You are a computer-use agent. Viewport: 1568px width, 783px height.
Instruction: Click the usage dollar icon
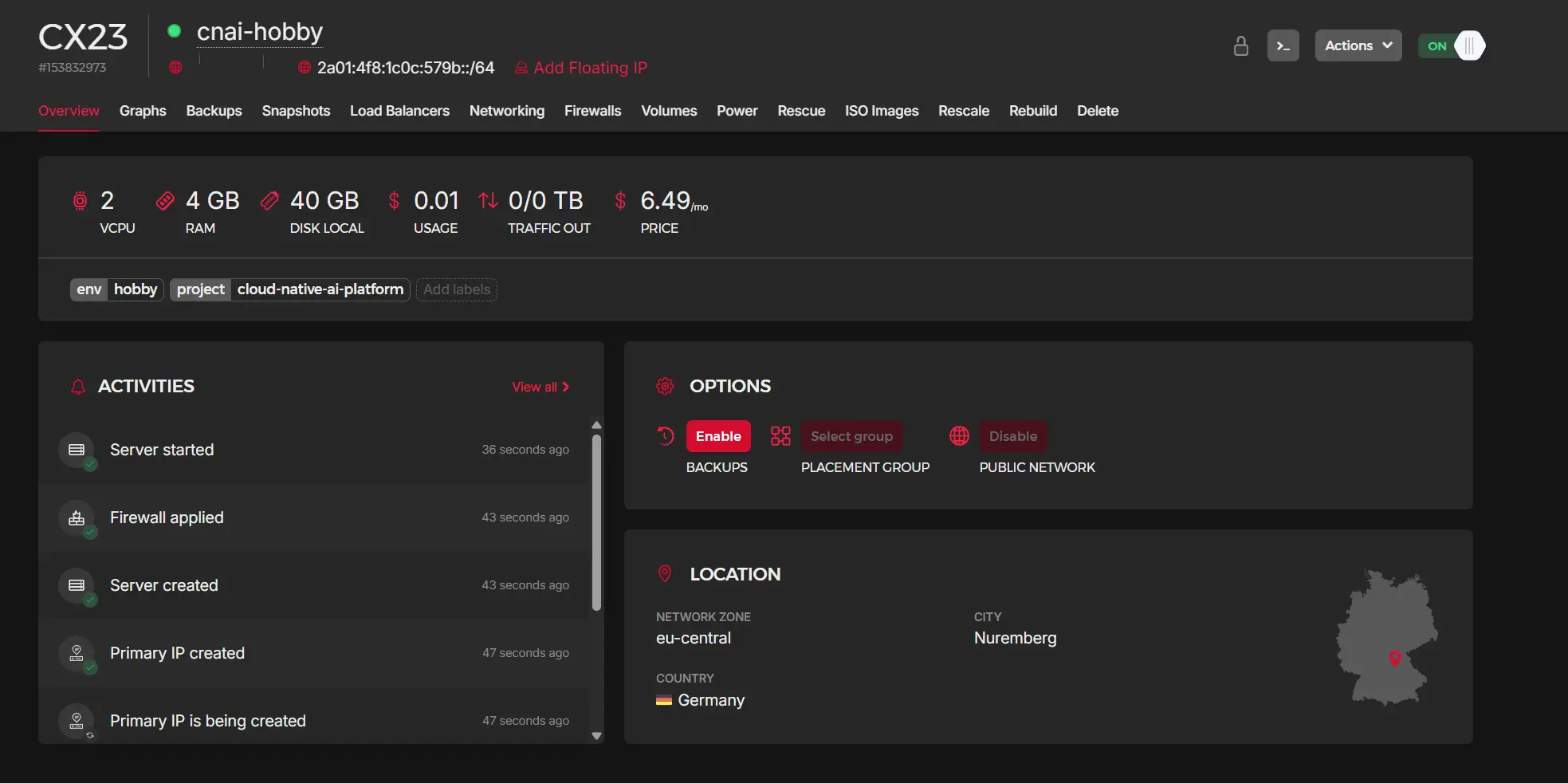(x=394, y=200)
